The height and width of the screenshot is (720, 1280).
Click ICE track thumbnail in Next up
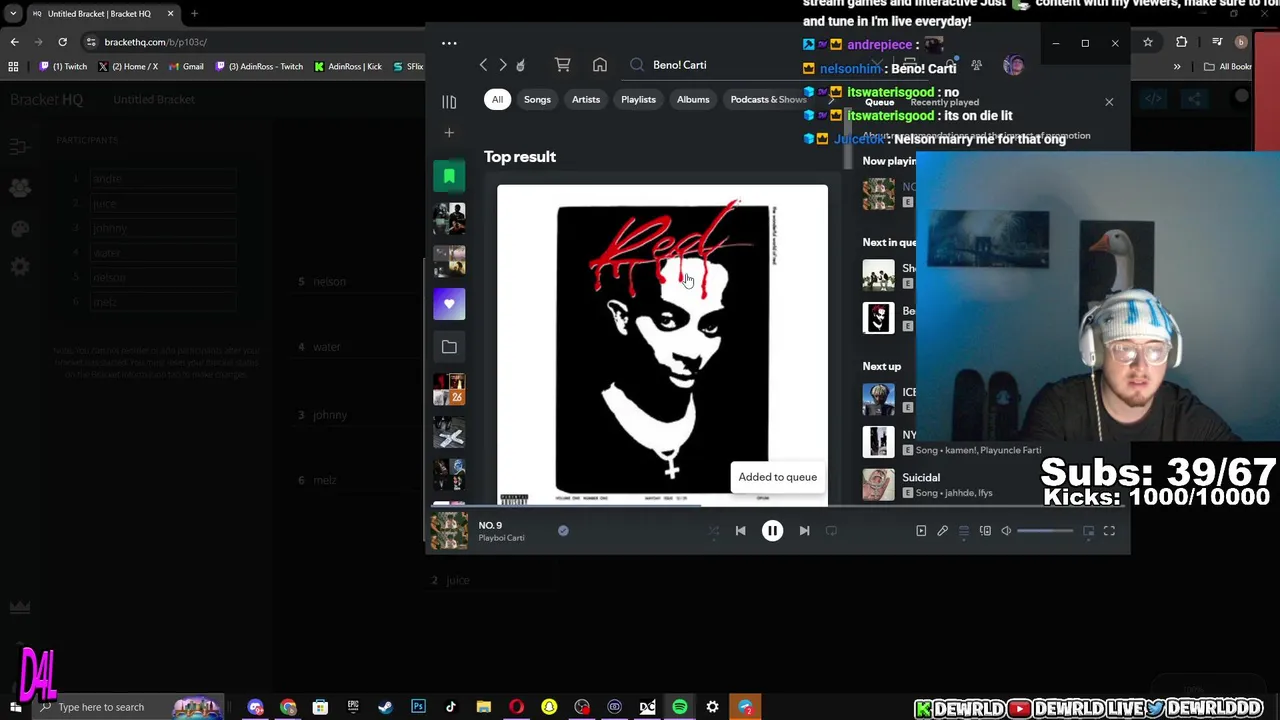pyautogui.click(x=879, y=399)
